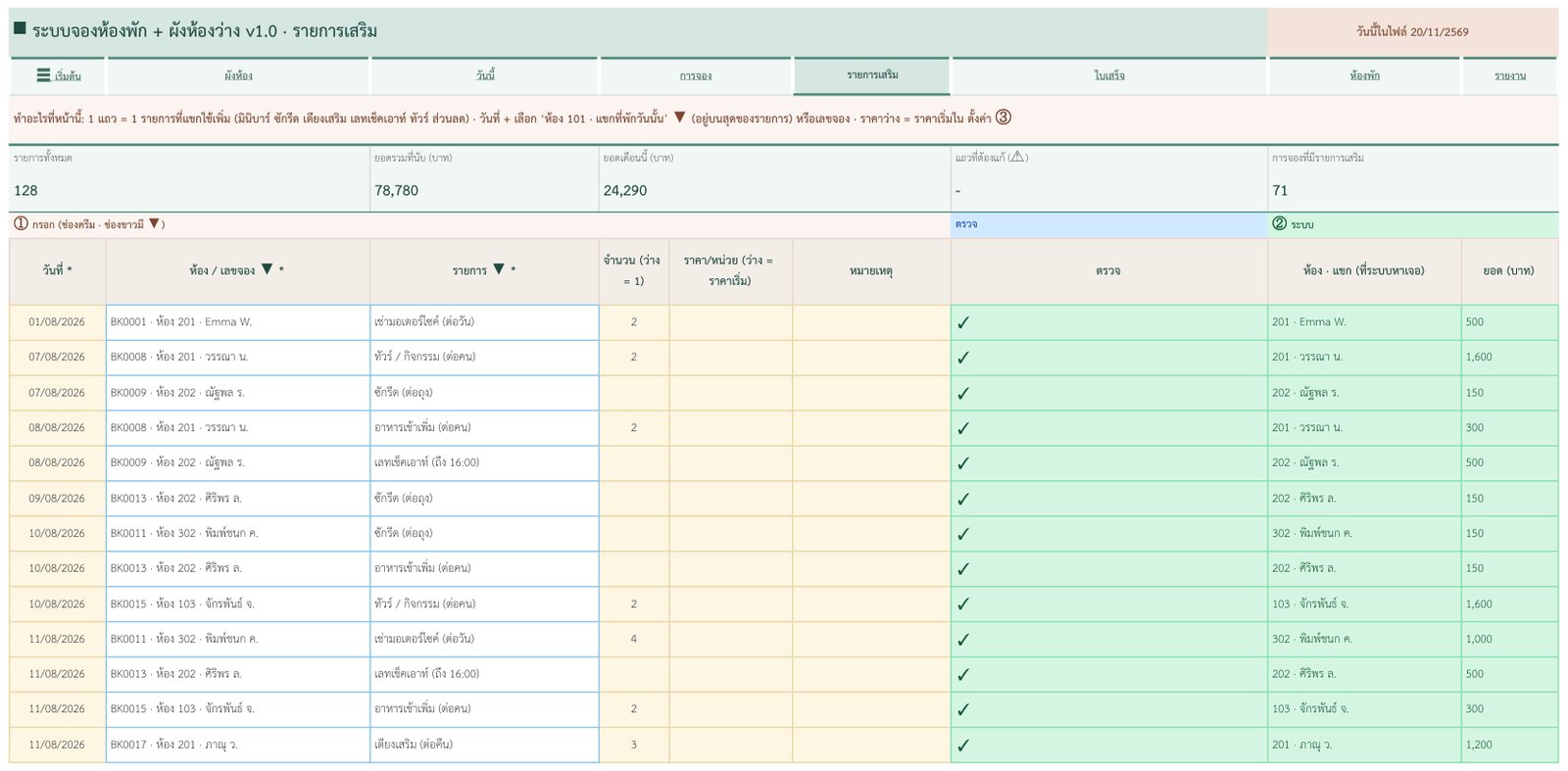This screenshot has height=771, width=1568.
Task: Open the ใบเสร็จ tab
Action: [x=1109, y=75]
